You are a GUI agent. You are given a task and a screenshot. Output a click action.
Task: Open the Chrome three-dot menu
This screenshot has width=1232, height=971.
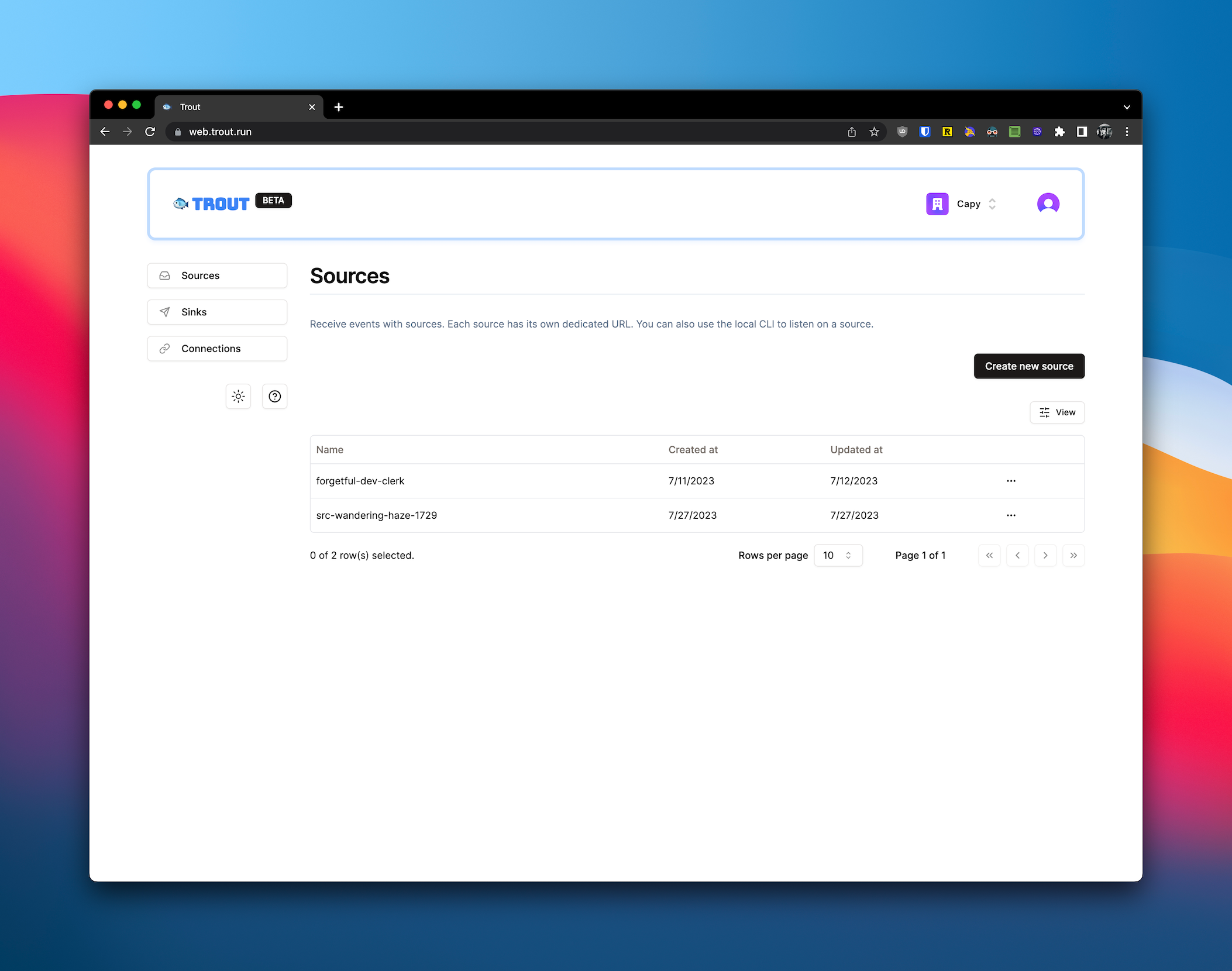click(1127, 132)
